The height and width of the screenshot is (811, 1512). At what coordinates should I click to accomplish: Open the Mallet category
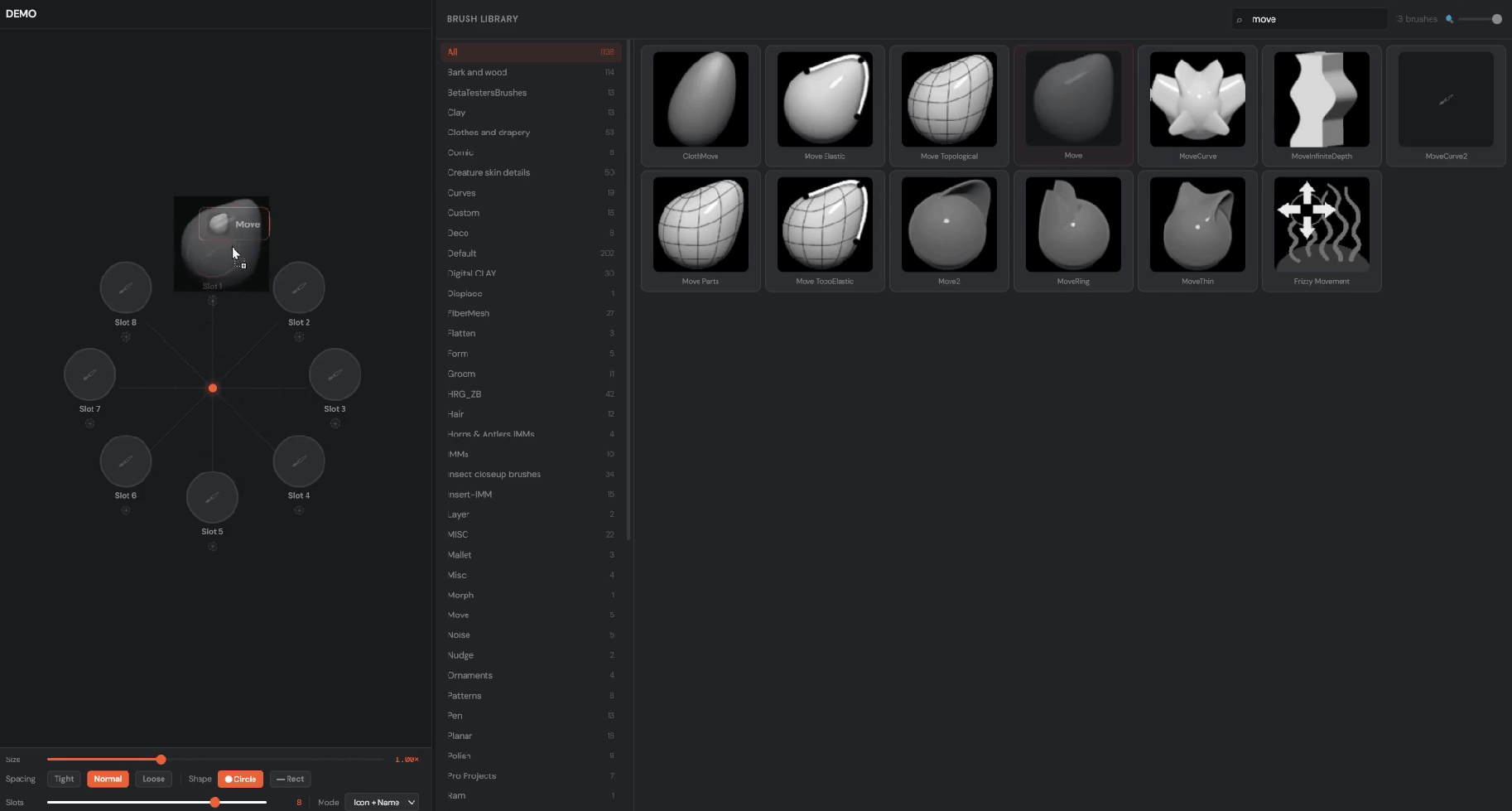coord(531,555)
